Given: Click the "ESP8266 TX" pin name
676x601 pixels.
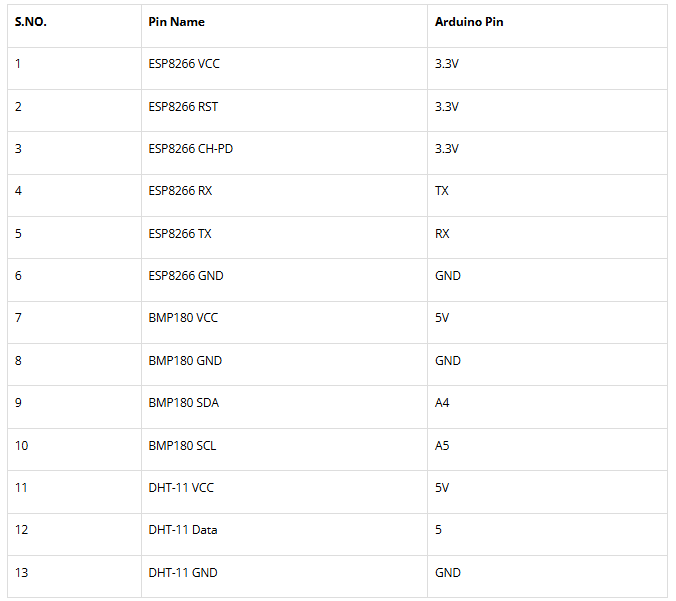Looking at the screenshot, I should [x=180, y=234].
